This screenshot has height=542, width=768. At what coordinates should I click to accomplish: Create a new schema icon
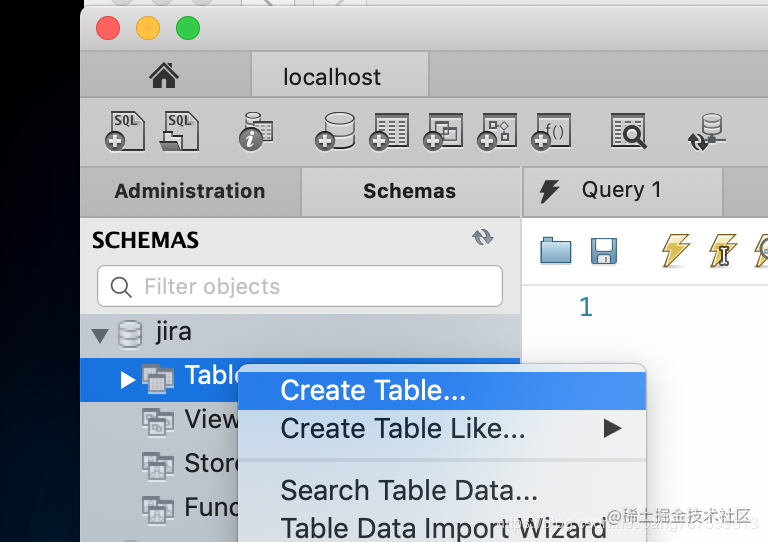click(335, 131)
